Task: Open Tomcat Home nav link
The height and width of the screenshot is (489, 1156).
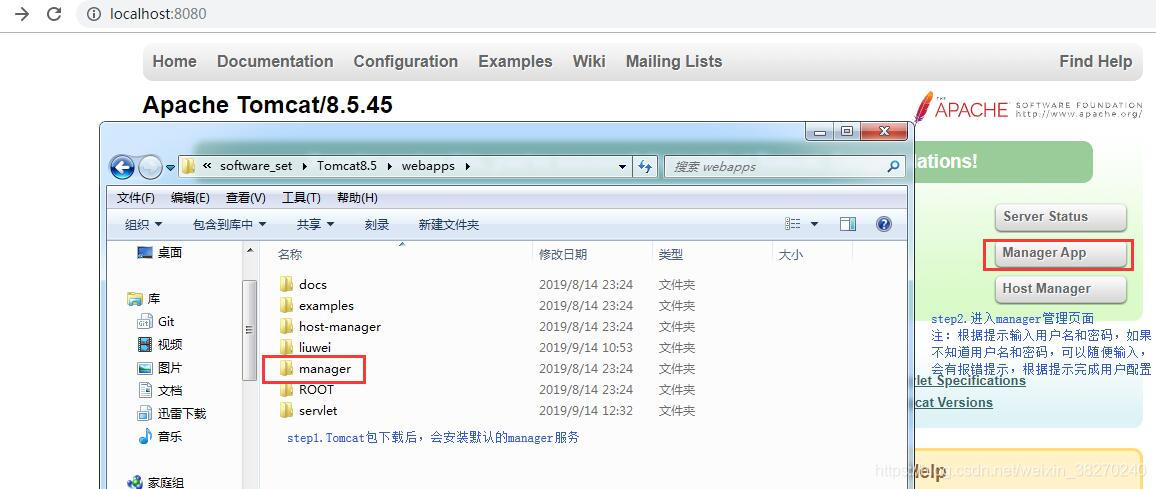Action: point(175,61)
